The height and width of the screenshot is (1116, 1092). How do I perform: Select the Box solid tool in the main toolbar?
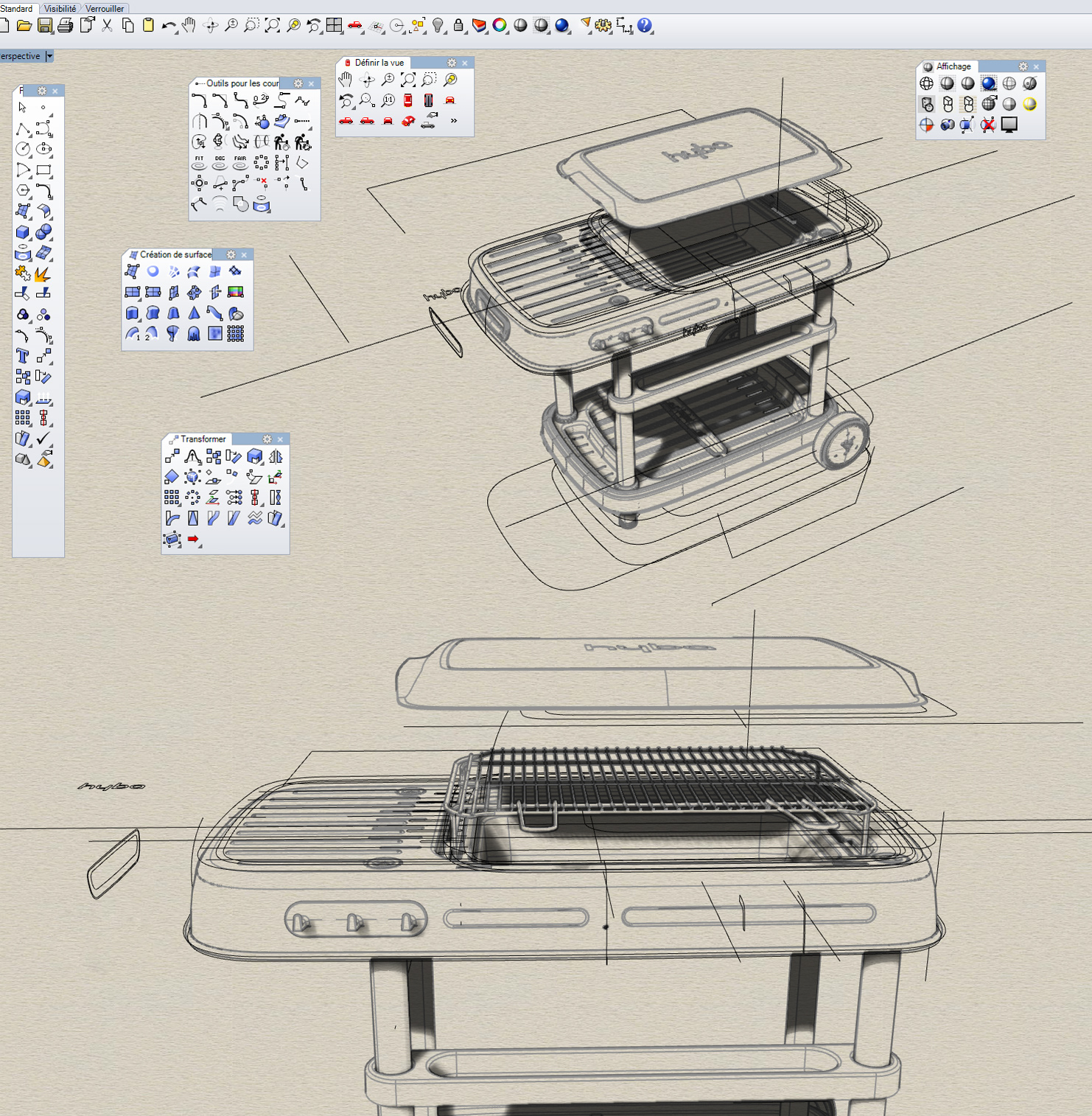point(23,232)
